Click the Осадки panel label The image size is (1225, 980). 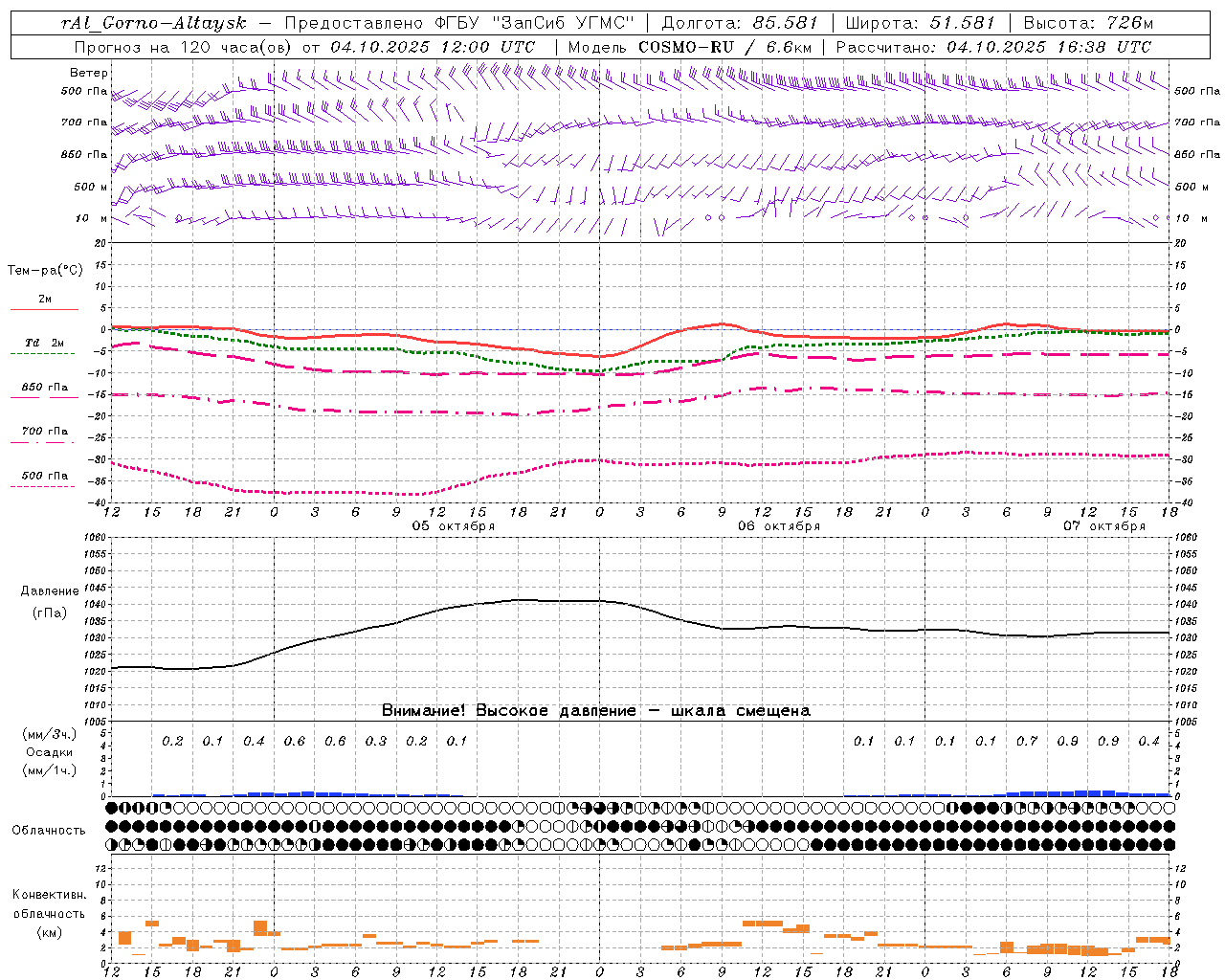click(x=49, y=752)
